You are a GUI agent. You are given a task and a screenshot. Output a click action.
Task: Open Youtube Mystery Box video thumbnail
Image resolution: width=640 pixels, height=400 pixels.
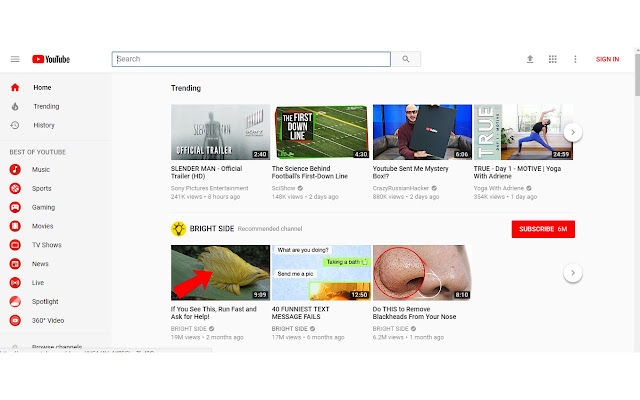click(x=422, y=132)
